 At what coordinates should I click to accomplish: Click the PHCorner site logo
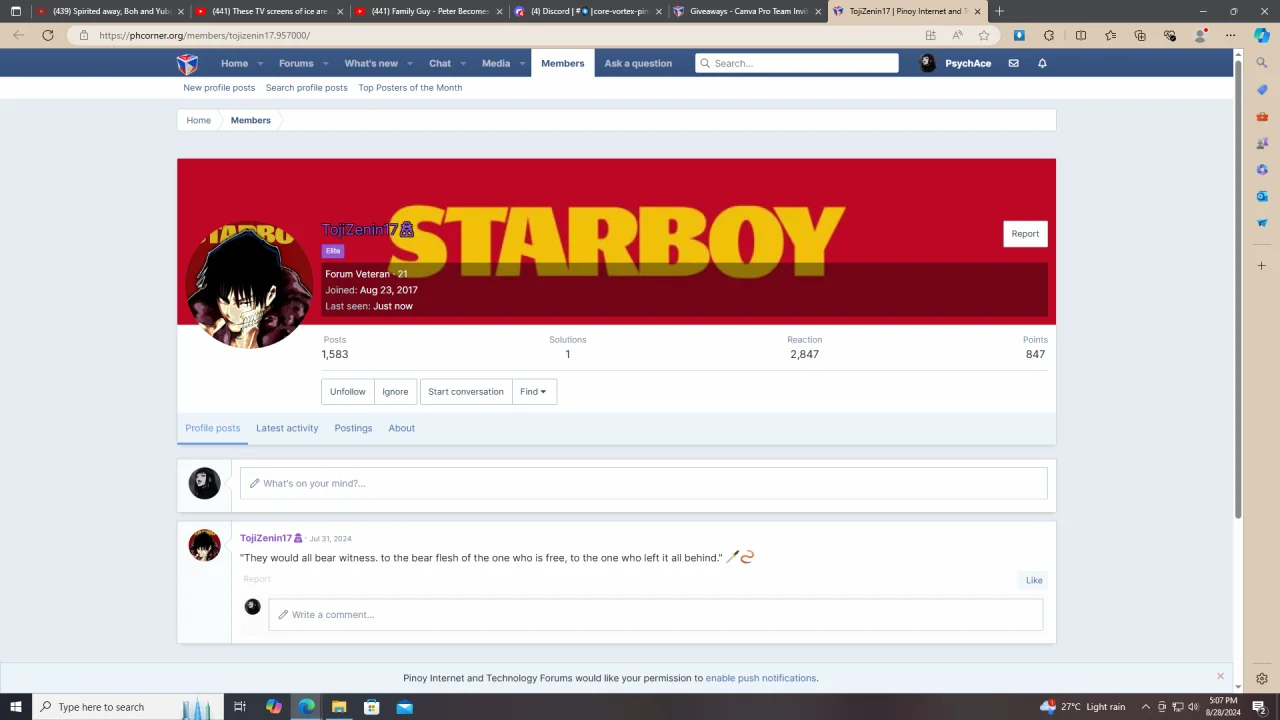[x=187, y=63]
